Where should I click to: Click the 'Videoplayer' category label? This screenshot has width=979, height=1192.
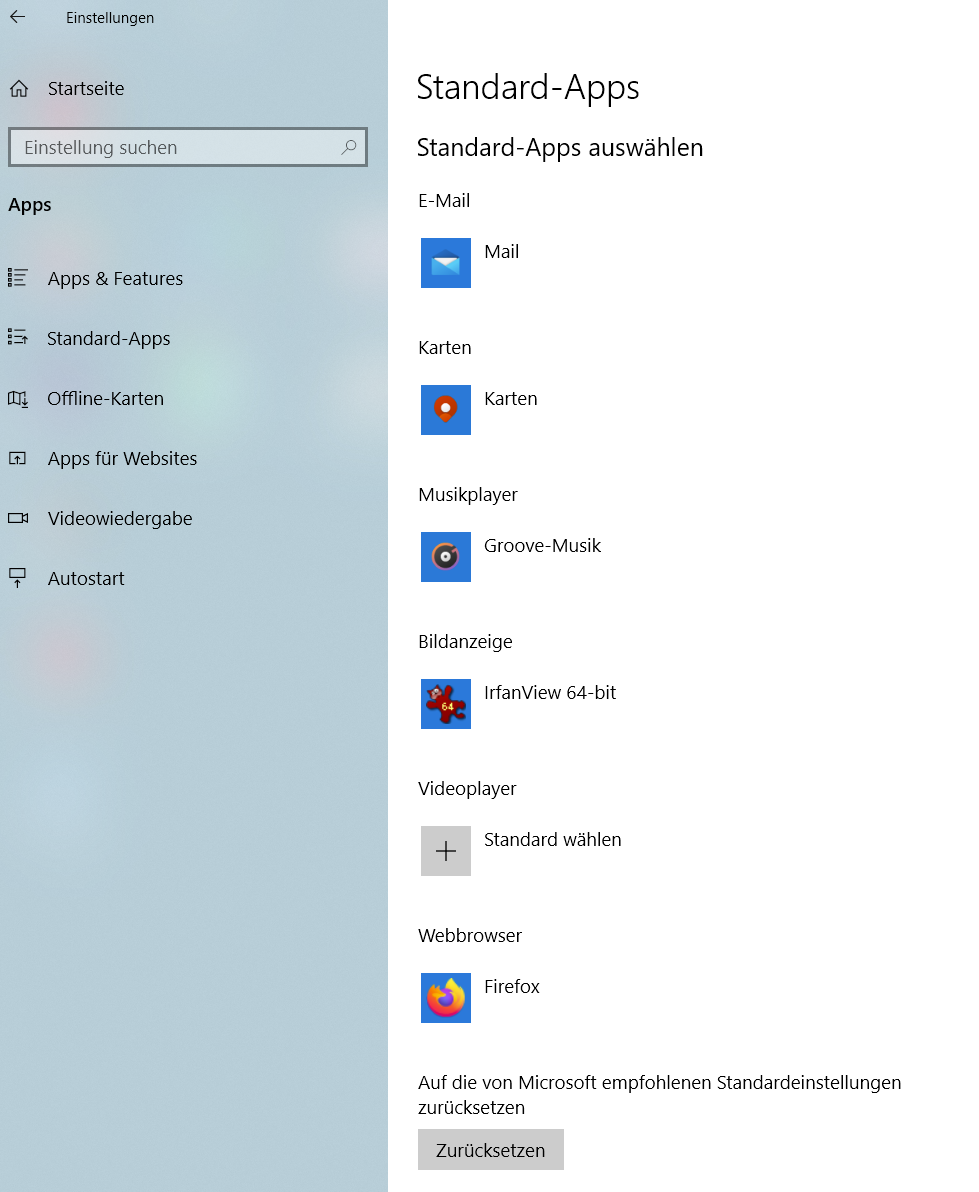tap(467, 788)
